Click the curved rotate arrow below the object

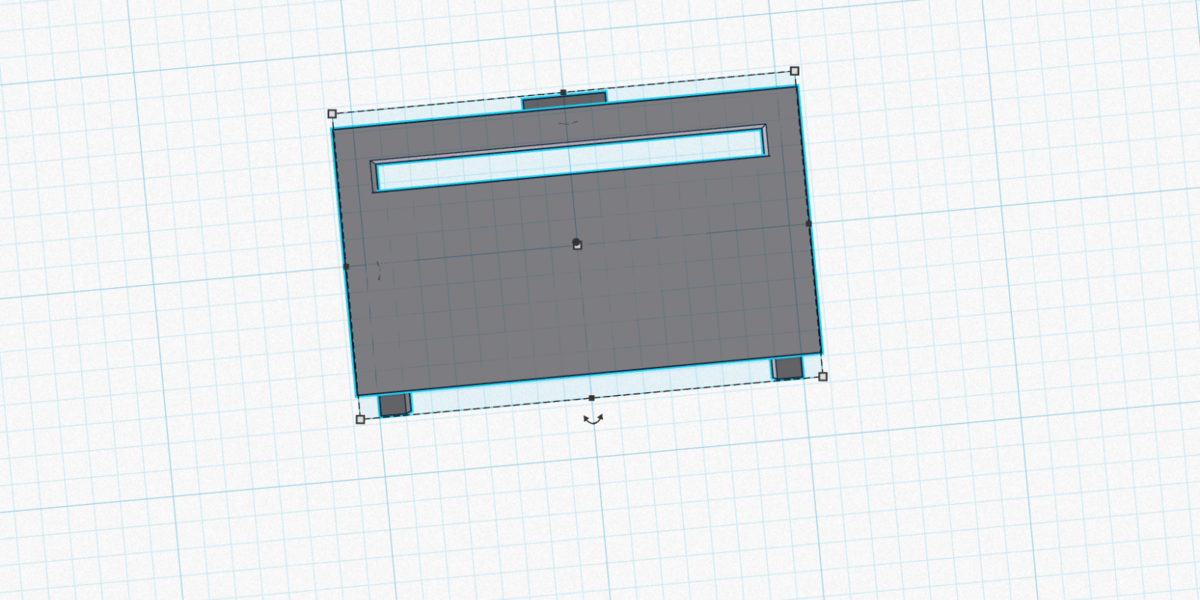(593, 421)
